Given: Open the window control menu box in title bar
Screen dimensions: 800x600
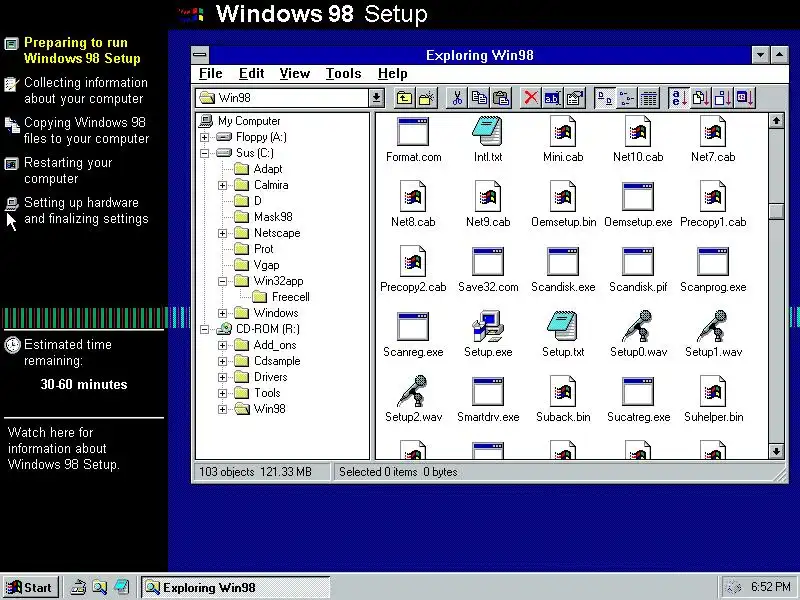Looking at the screenshot, I should 201,55.
